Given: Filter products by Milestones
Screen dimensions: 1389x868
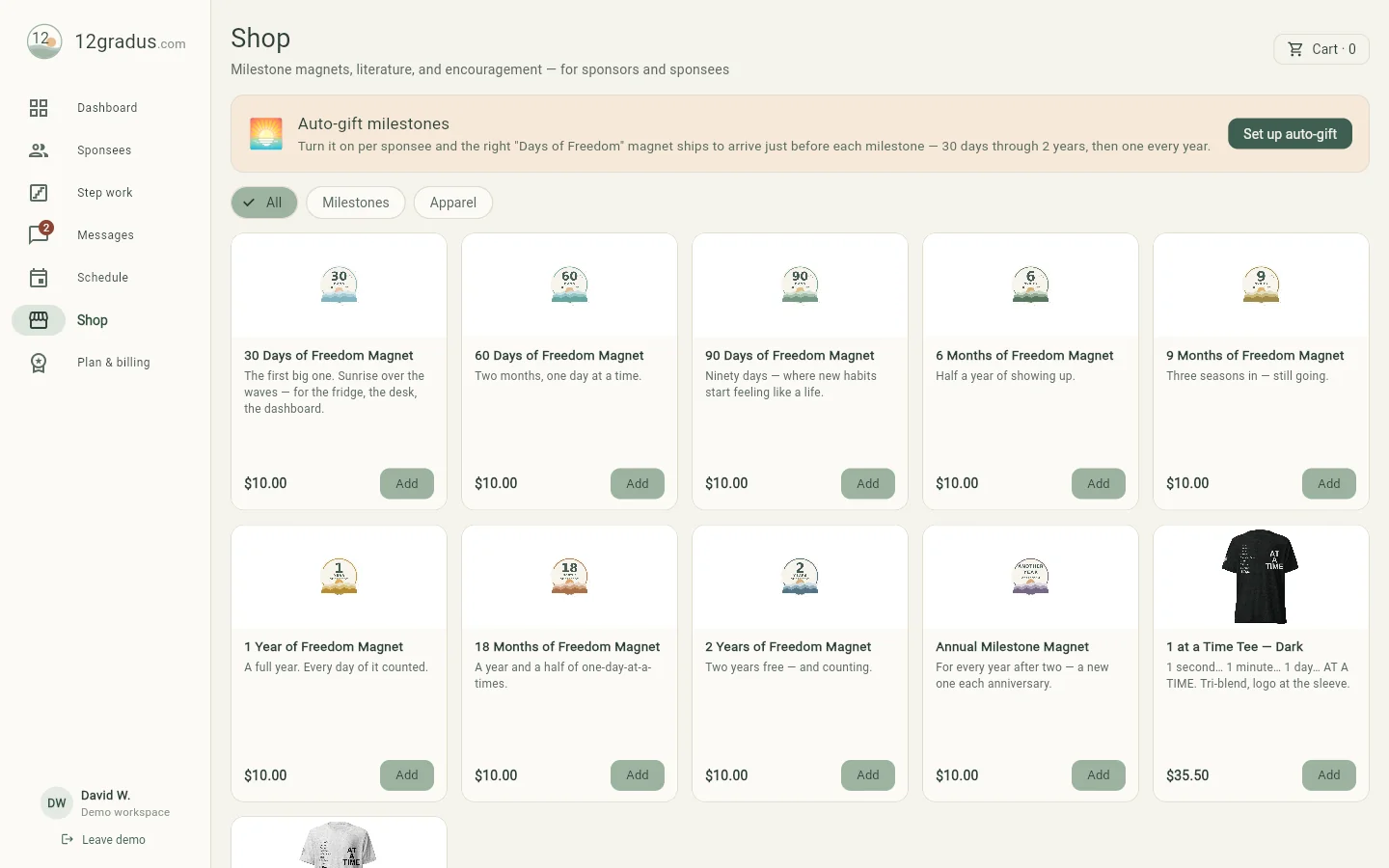Looking at the screenshot, I should click(x=356, y=203).
